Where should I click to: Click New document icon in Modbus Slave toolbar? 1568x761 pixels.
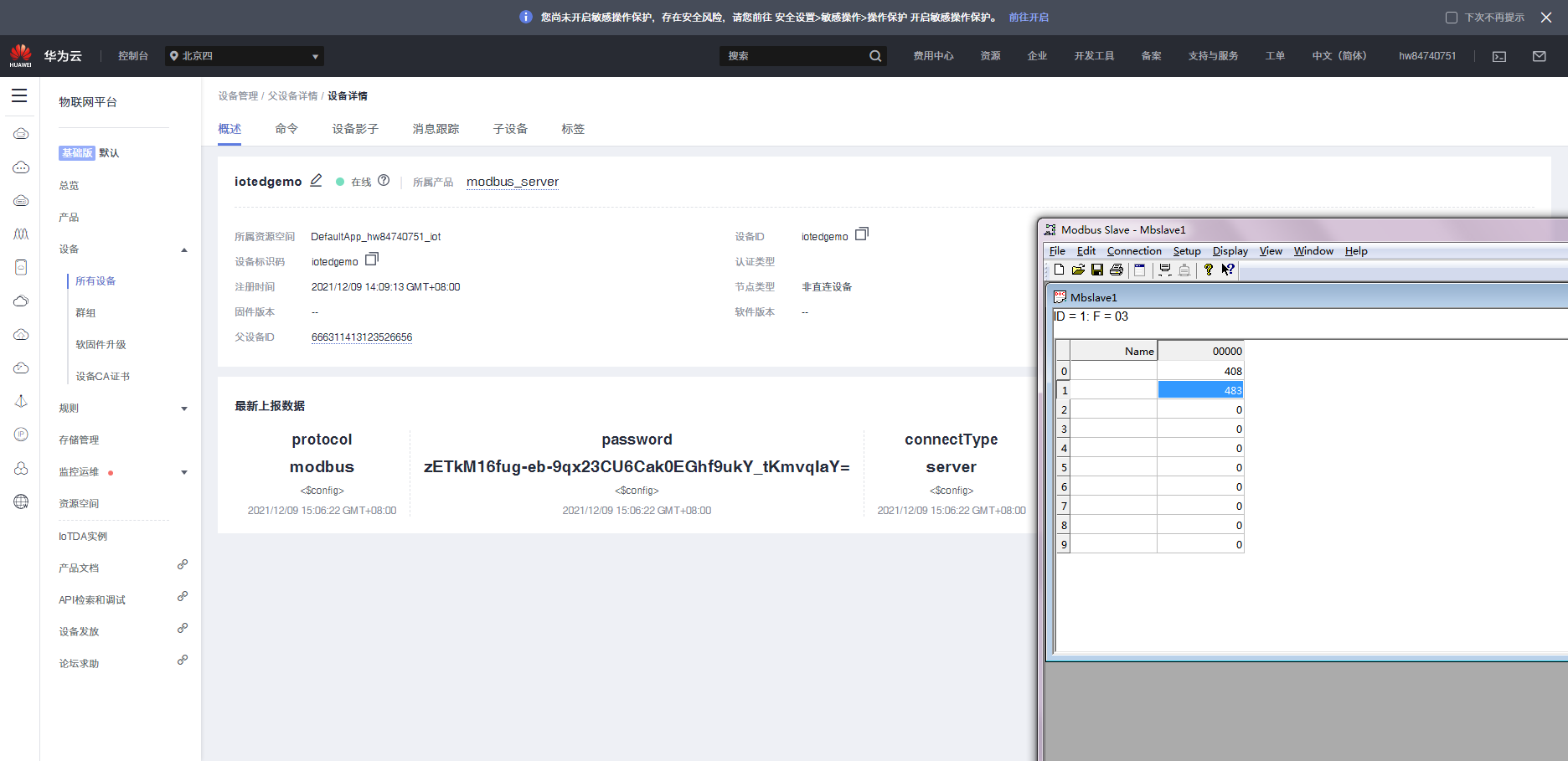tap(1060, 270)
